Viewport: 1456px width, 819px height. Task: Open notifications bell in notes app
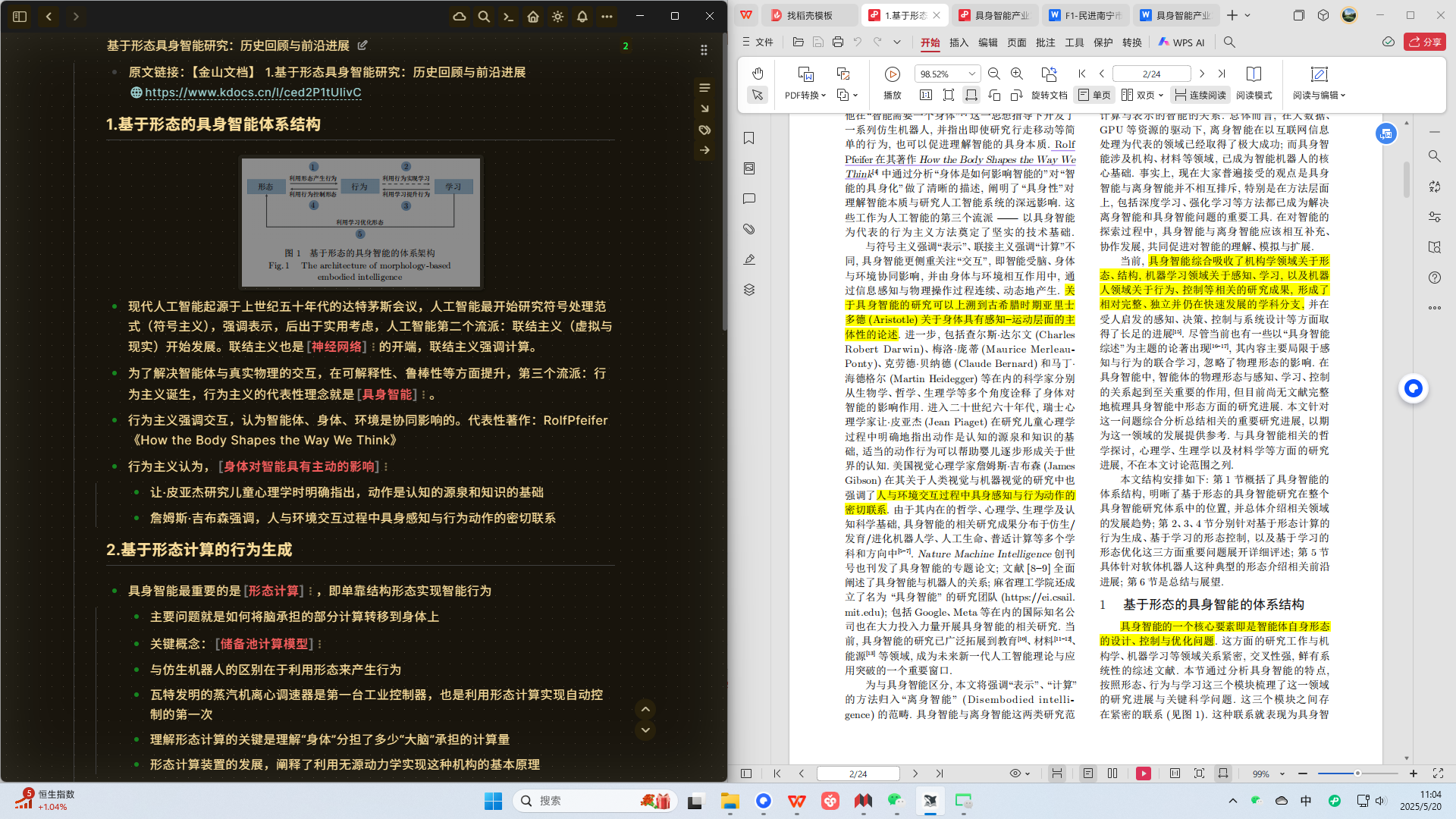(582, 16)
